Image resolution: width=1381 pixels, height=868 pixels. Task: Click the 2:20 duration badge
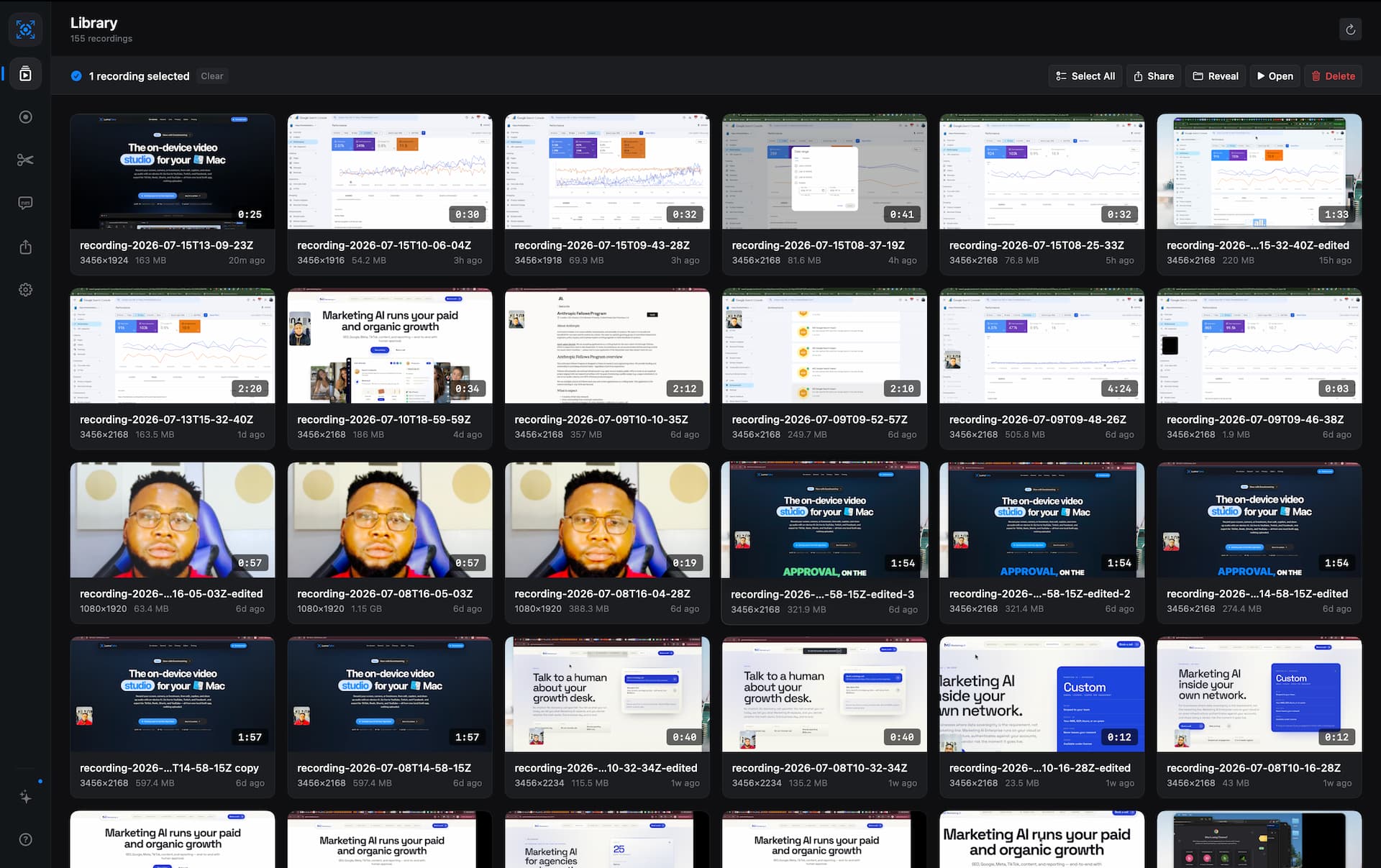tap(250, 388)
